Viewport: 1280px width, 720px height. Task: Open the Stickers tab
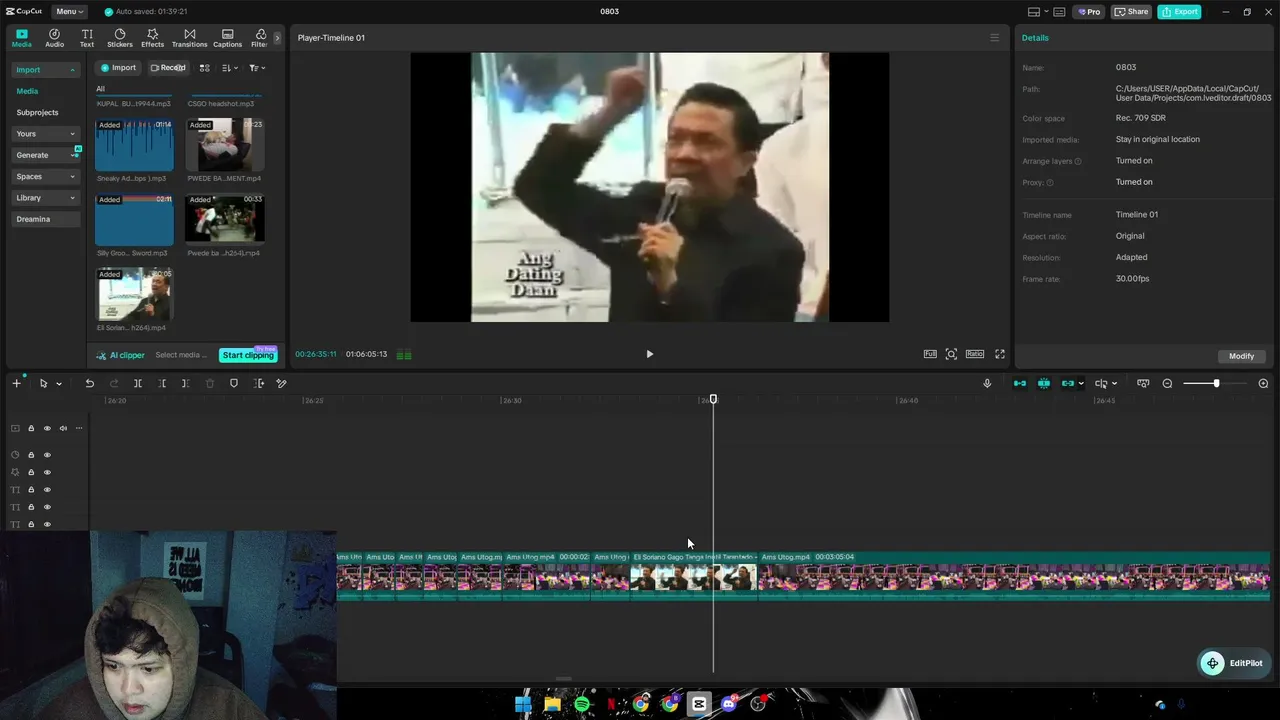120,38
